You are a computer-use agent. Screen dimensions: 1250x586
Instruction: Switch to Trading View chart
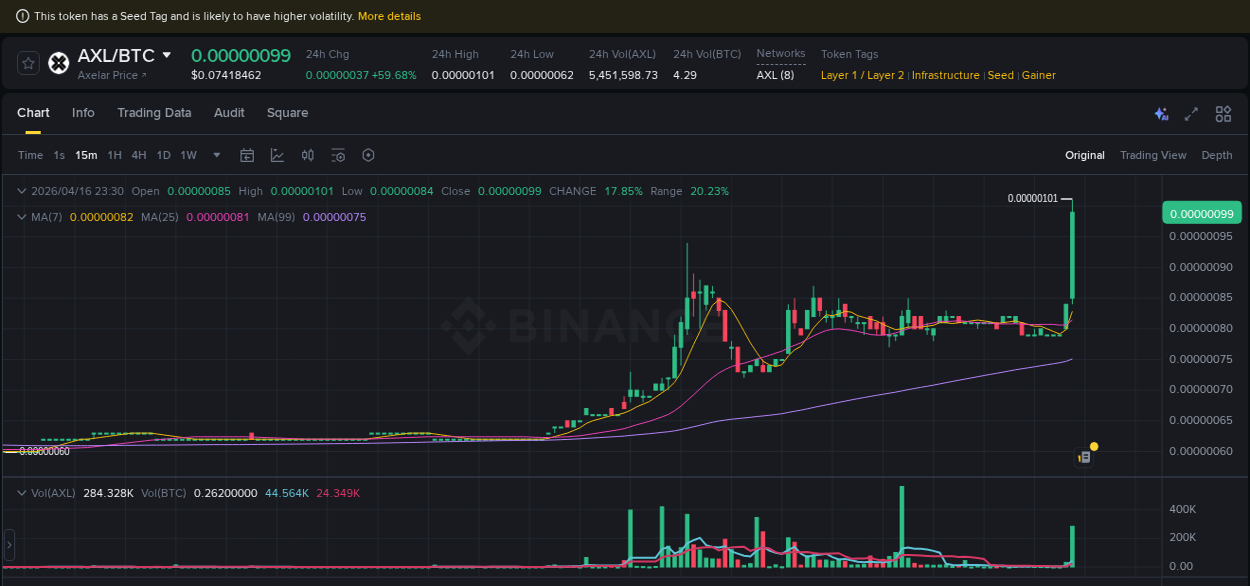[1153, 155]
